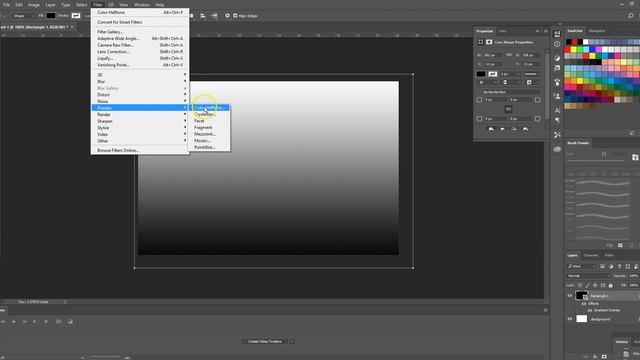The width and height of the screenshot is (640, 360).
Task: Expand the Blur submenu
Action: pyautogui.click(x=139, y=82)
